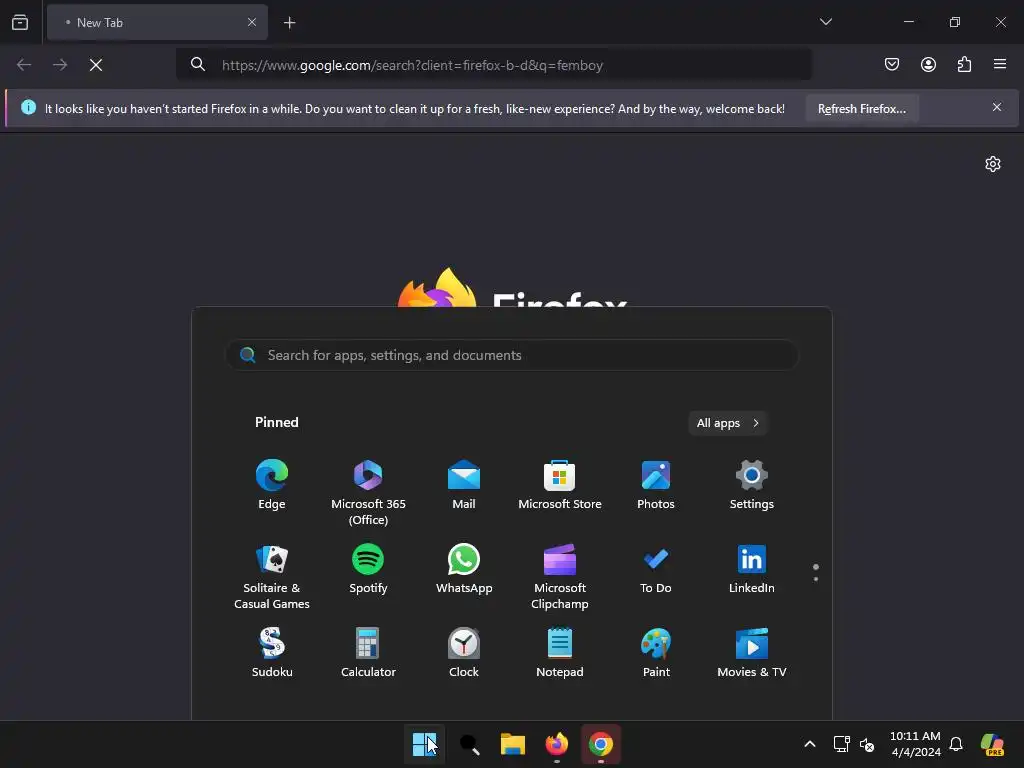Open Google Chrome from taskbar
Viewport: 1024px width, 768px height.
(601, 744)
